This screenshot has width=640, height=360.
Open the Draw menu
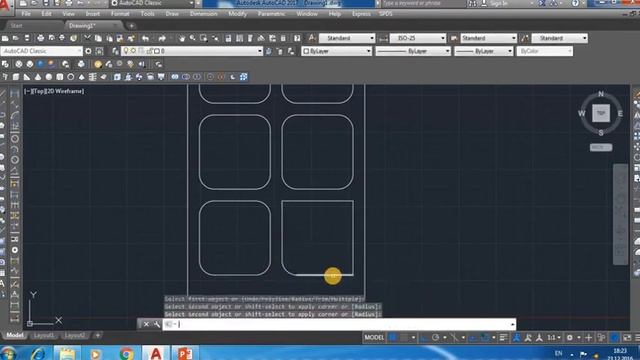point(172,13)
